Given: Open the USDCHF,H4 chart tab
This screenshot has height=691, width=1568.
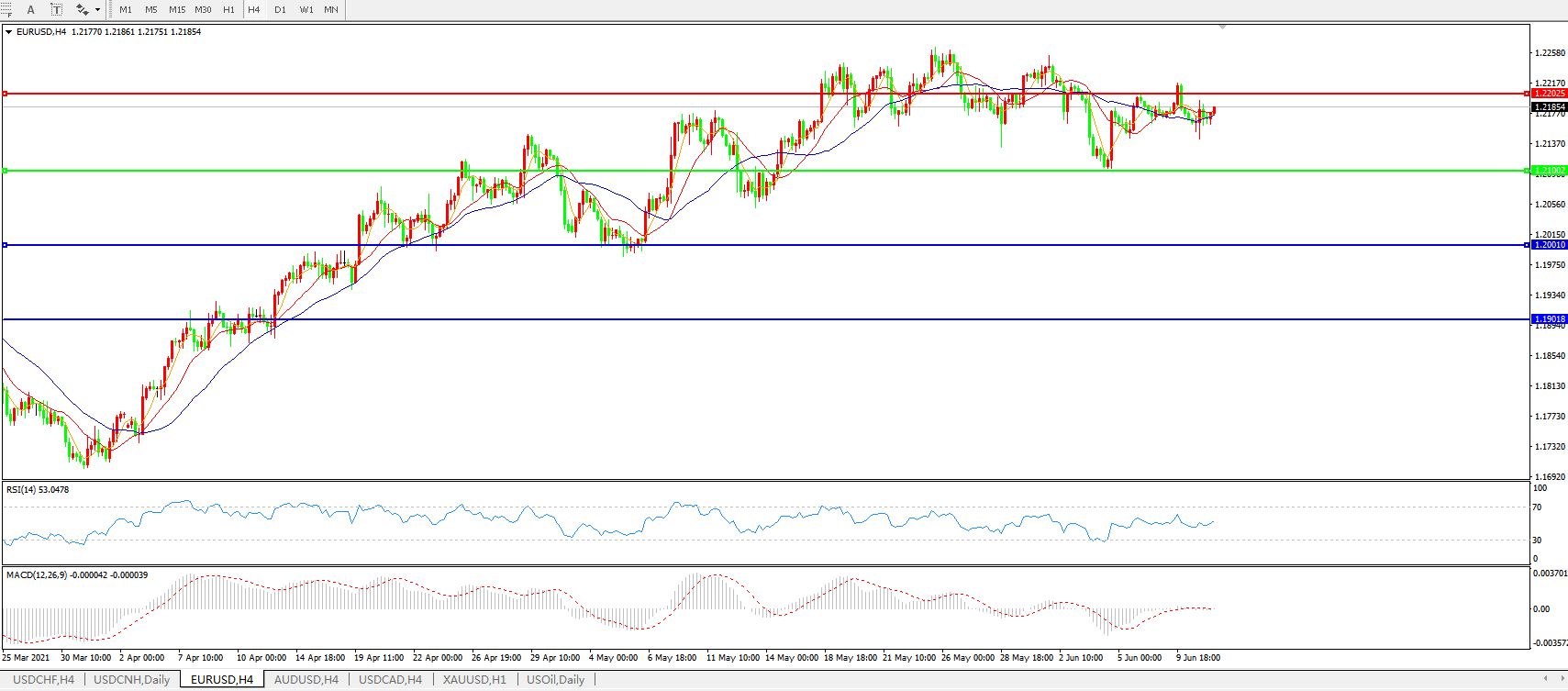Looking at the screenshot, I should pyautogui.click(x=43, y=680).
